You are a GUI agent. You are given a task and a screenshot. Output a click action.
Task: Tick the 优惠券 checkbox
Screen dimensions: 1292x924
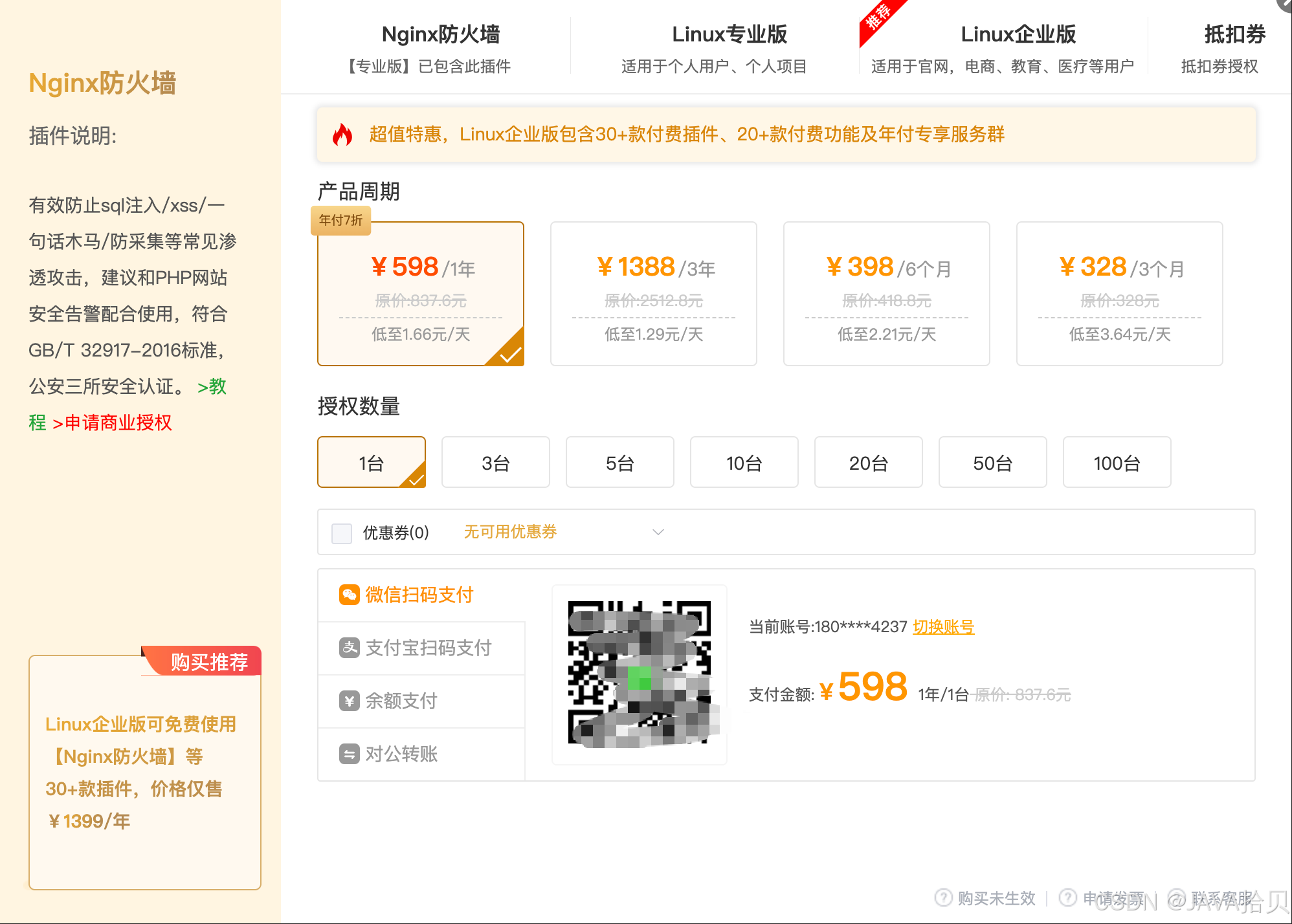coord(342,533)
